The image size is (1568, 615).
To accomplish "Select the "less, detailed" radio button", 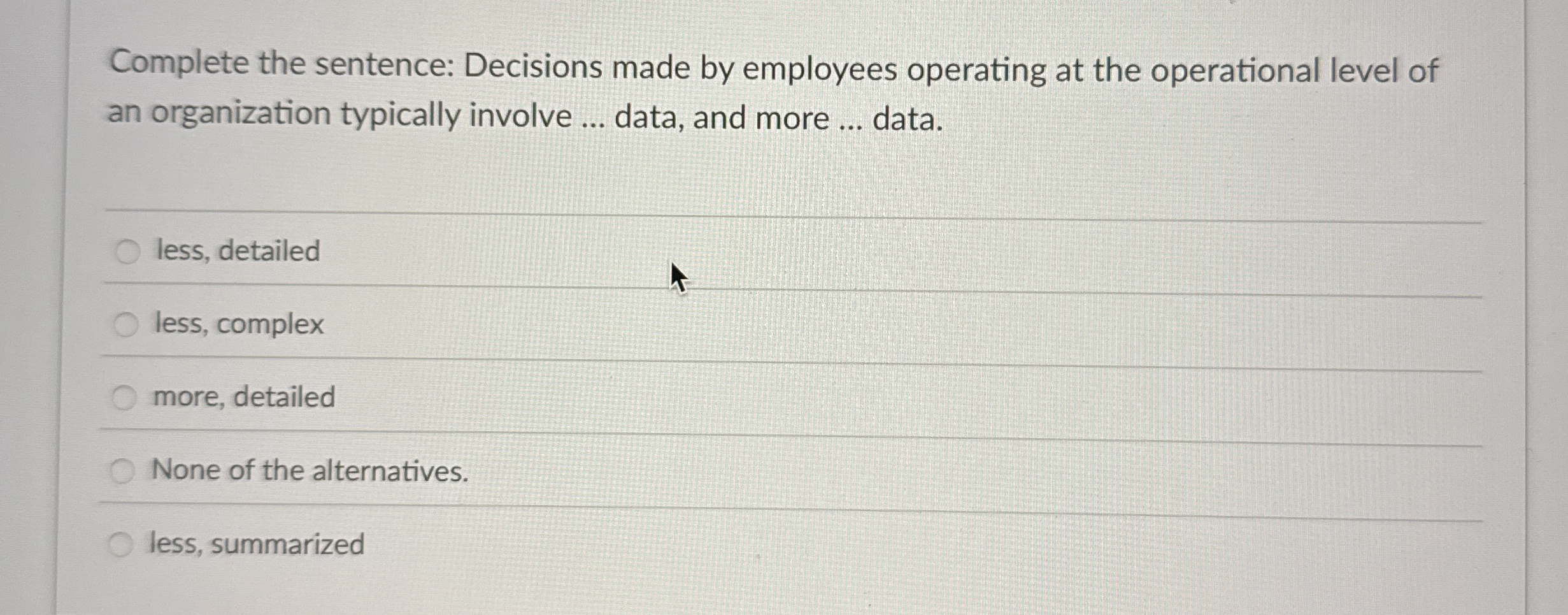I will point(127,252).
